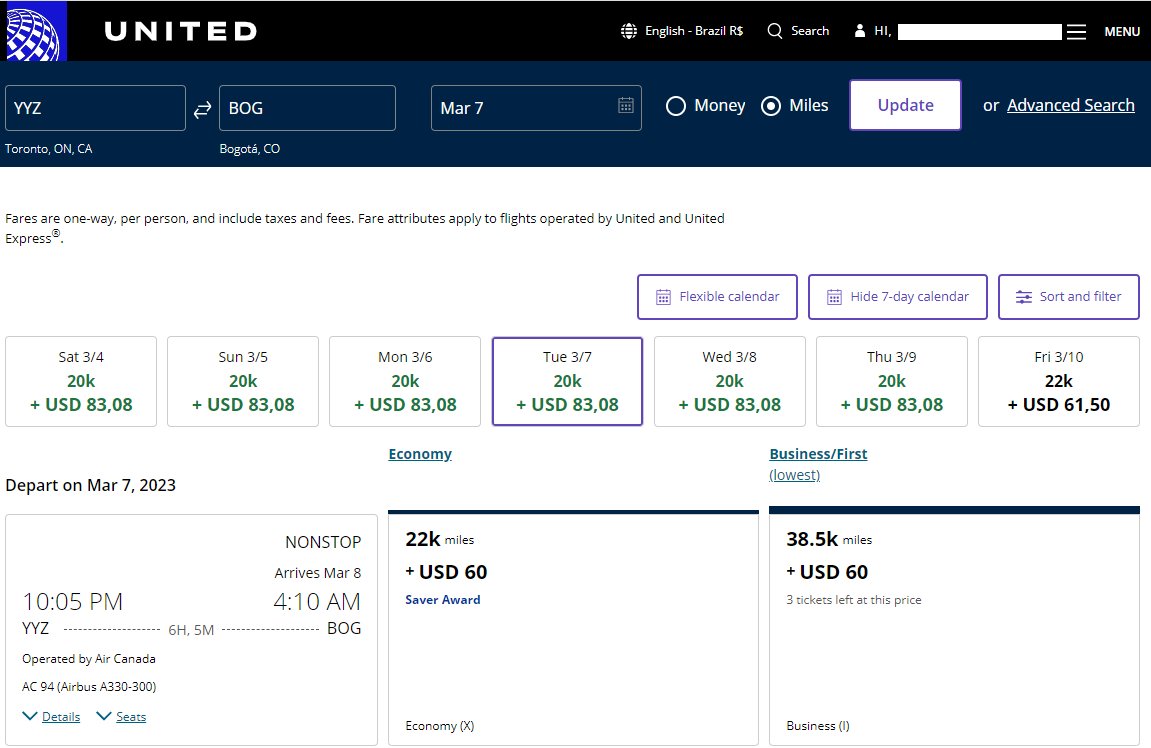
Task: Click the Saver Award label
Action: pyautogui.click(x=443, y=600)
